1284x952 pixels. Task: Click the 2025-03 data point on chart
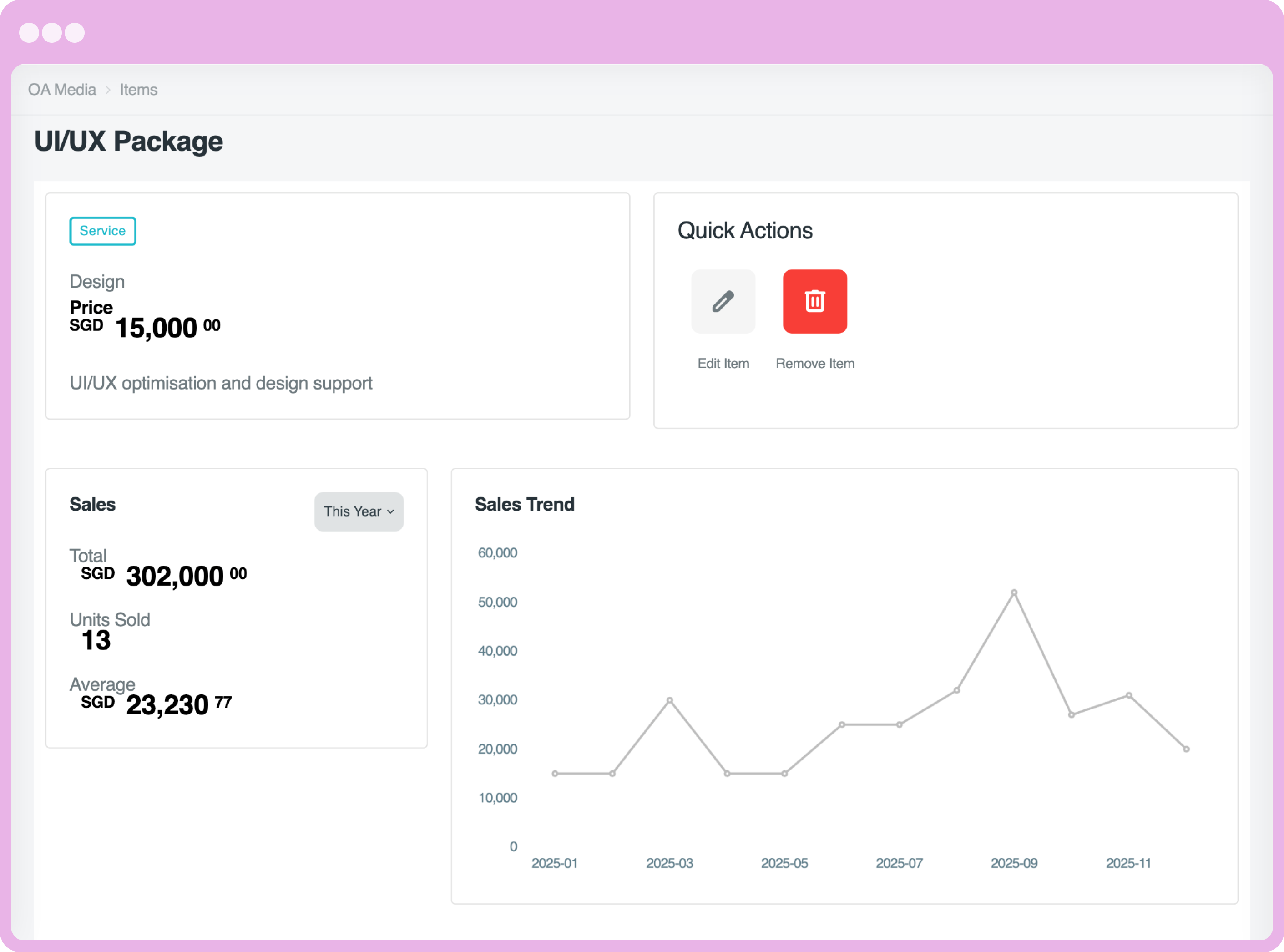coord(669,700)
